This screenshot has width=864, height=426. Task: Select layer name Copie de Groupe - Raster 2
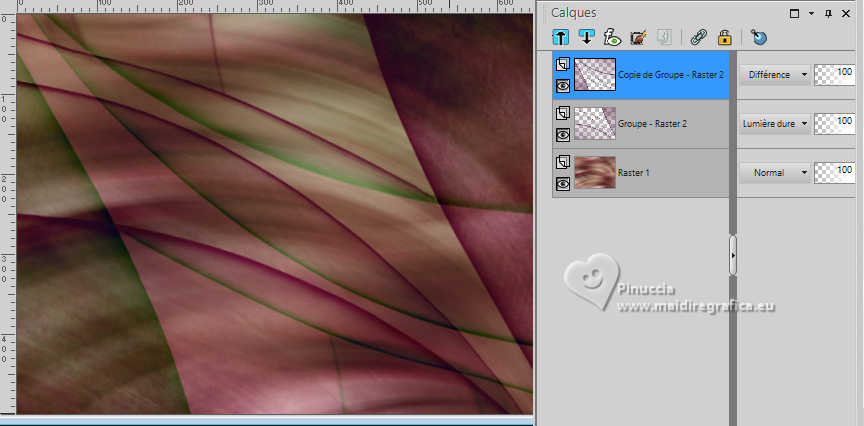click(x=671, y=75)
